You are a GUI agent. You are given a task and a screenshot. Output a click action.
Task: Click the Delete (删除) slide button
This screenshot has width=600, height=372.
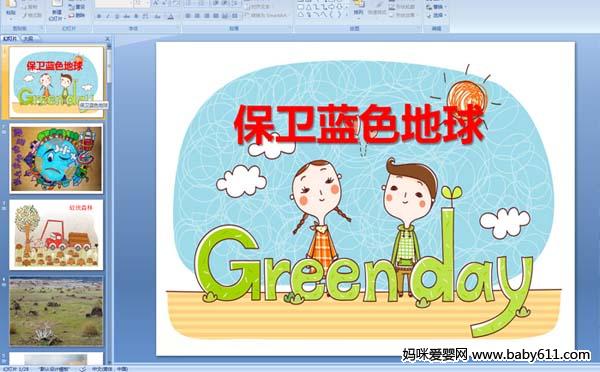[x=77, y=15]
